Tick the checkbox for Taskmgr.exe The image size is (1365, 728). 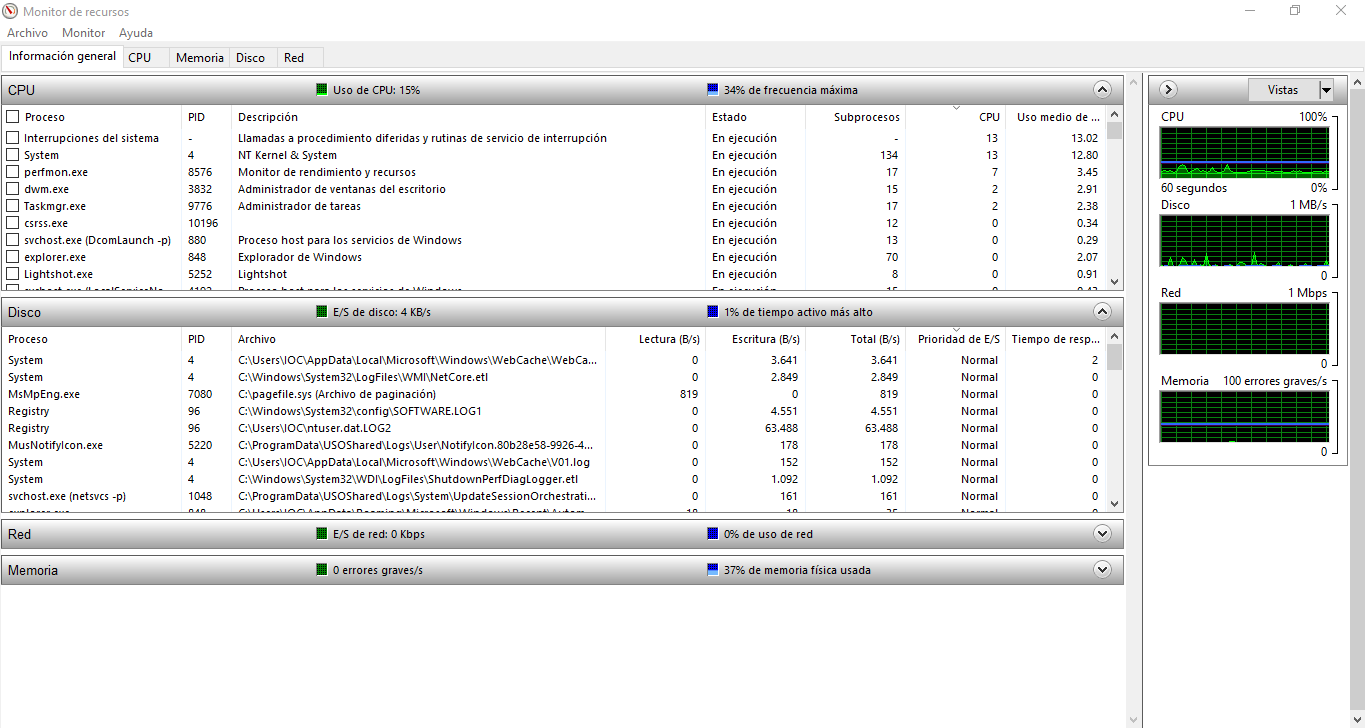pos(13,206)
